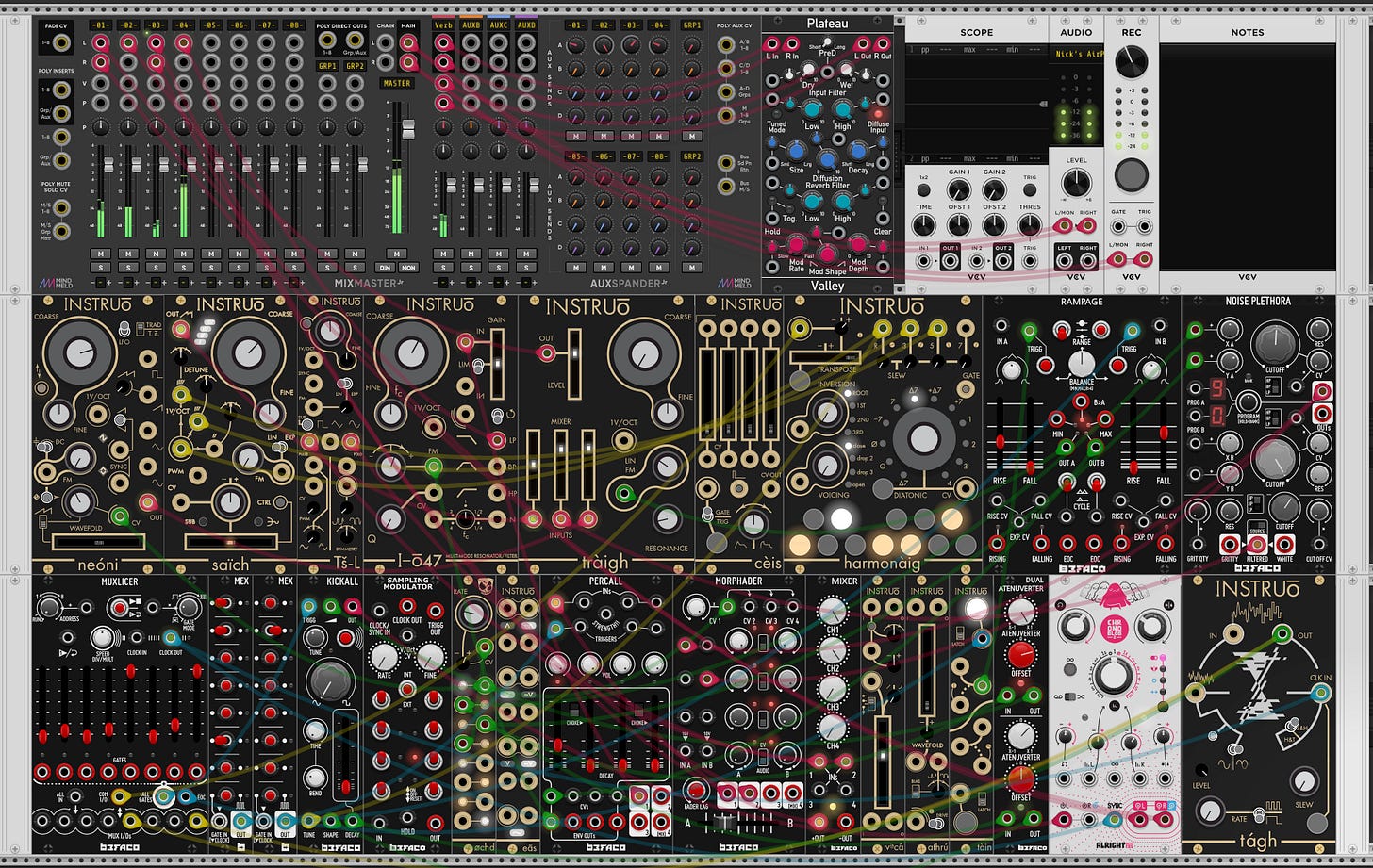Open the audio device display on Audio module
The height and width of the screenshot is (868, 1373).
click(1076, 56)
